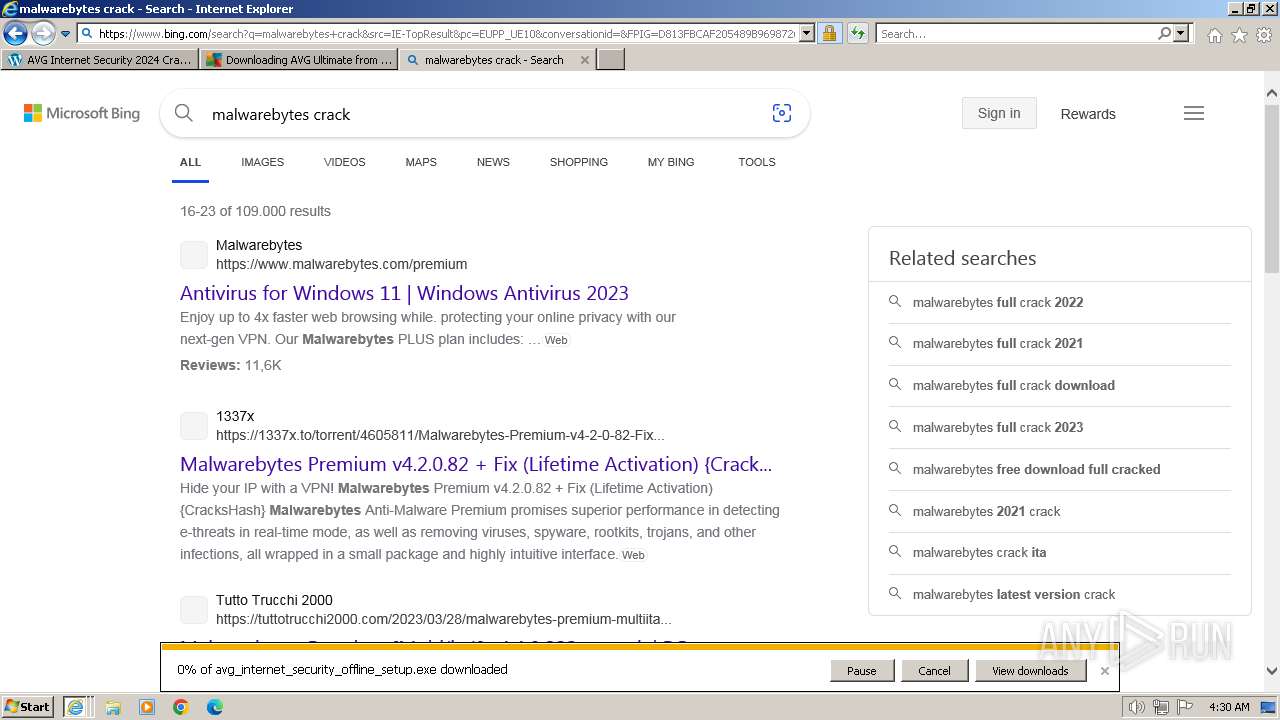This screenshot has width=1280, height=720.
Task: Cancel the AVG setup download
Action: pos(934,671)
